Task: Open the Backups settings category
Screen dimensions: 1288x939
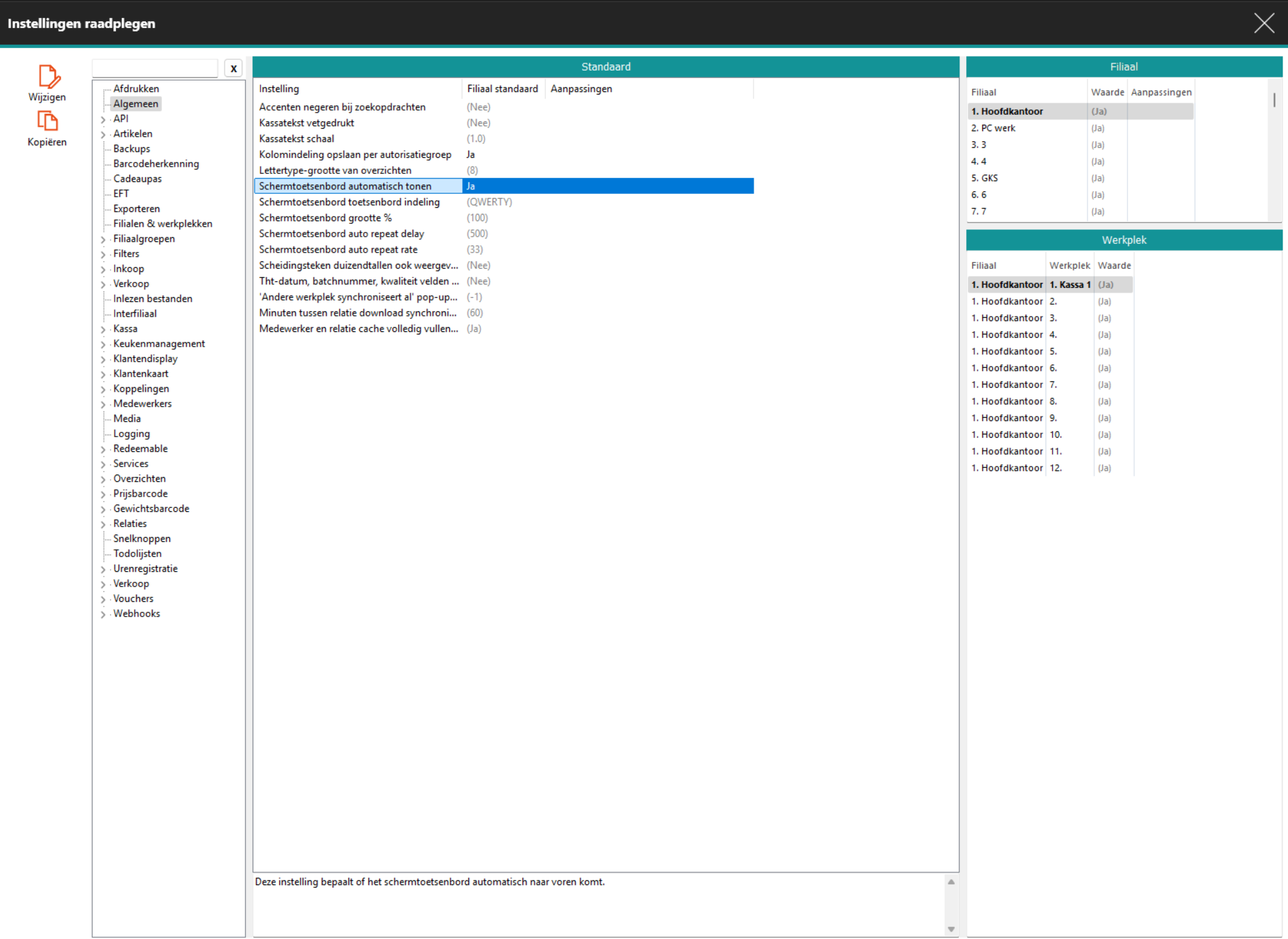Action: pos(131,149)
